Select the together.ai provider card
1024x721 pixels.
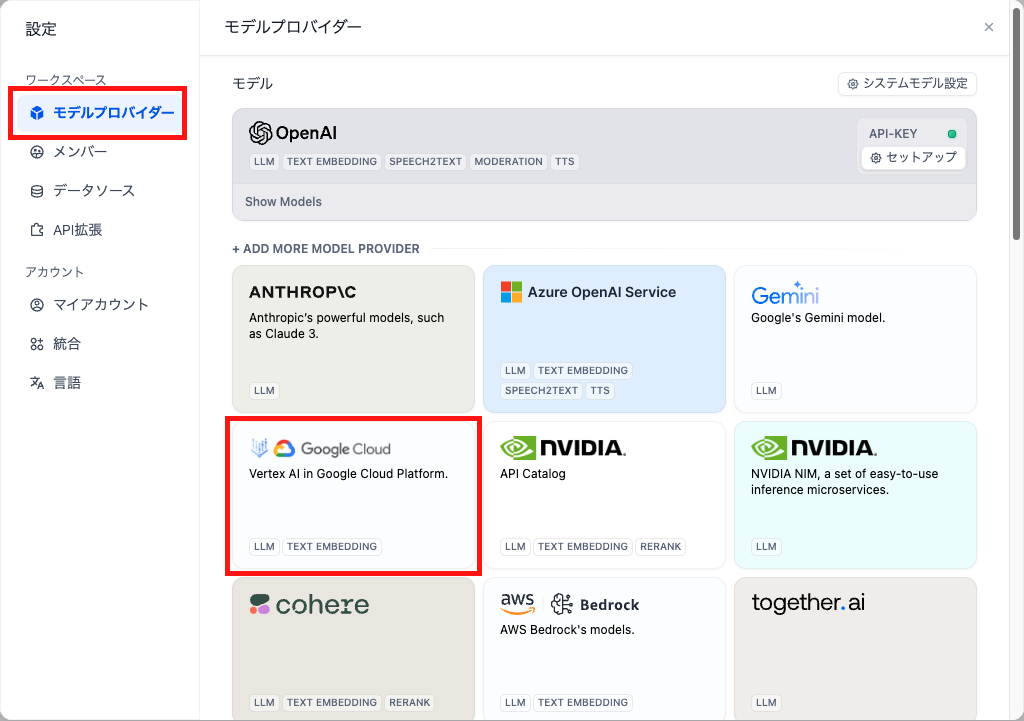[x=855, y=649]
